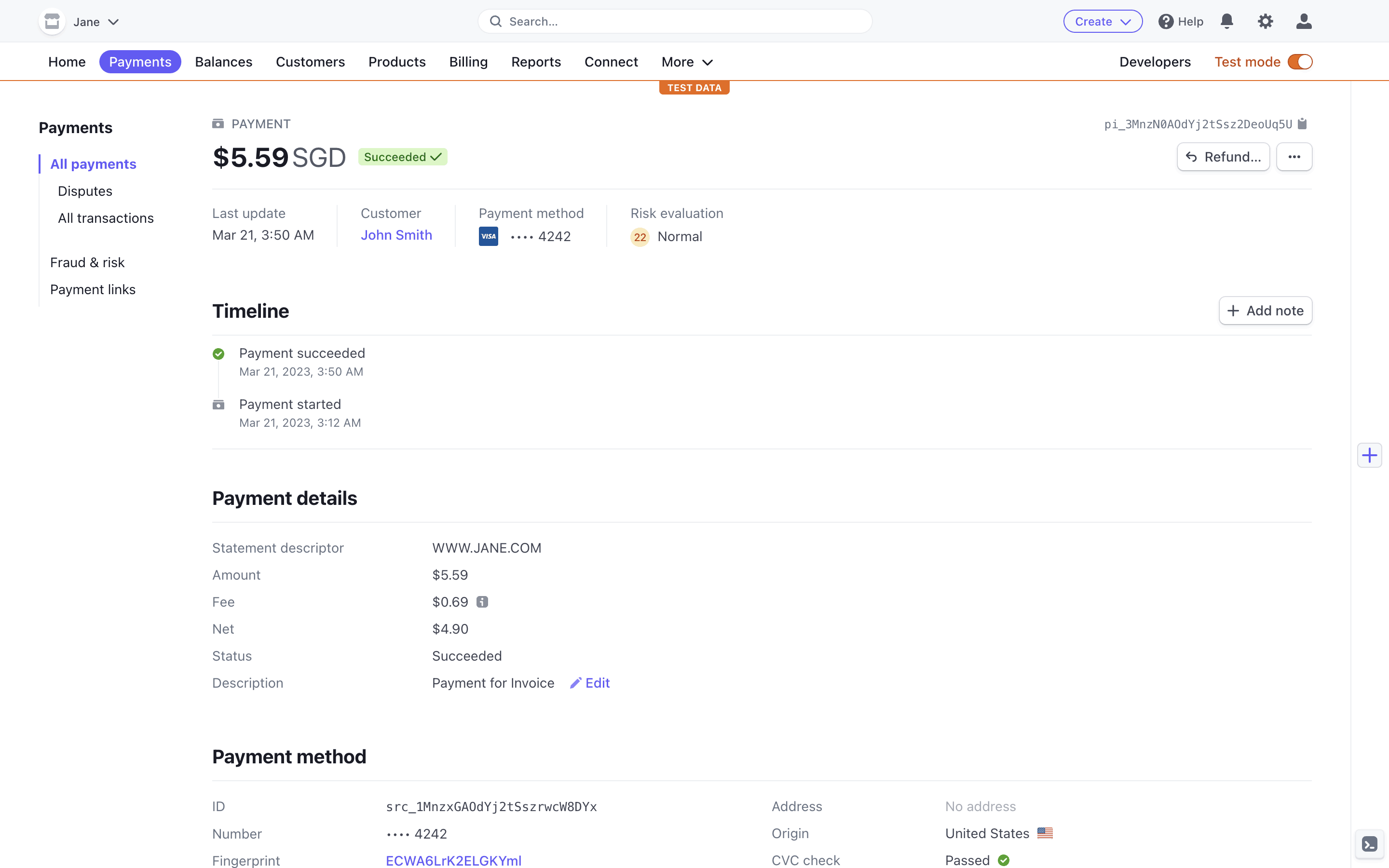Open notifications with the bell icon
Viewport: 1389px width, 868px height.
(x=1226, y=21)
